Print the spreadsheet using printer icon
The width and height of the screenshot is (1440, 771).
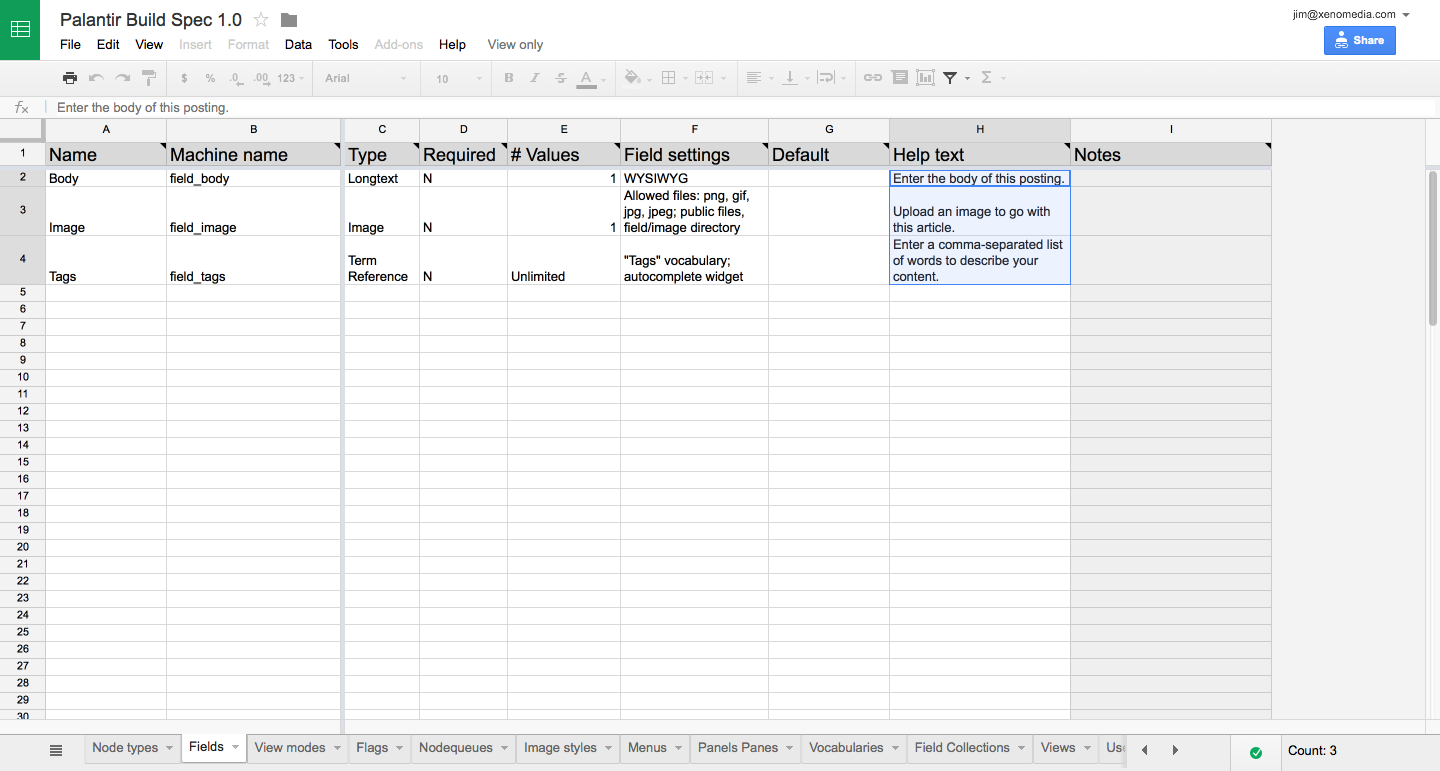pyautogui.click(x=69, y=78)
